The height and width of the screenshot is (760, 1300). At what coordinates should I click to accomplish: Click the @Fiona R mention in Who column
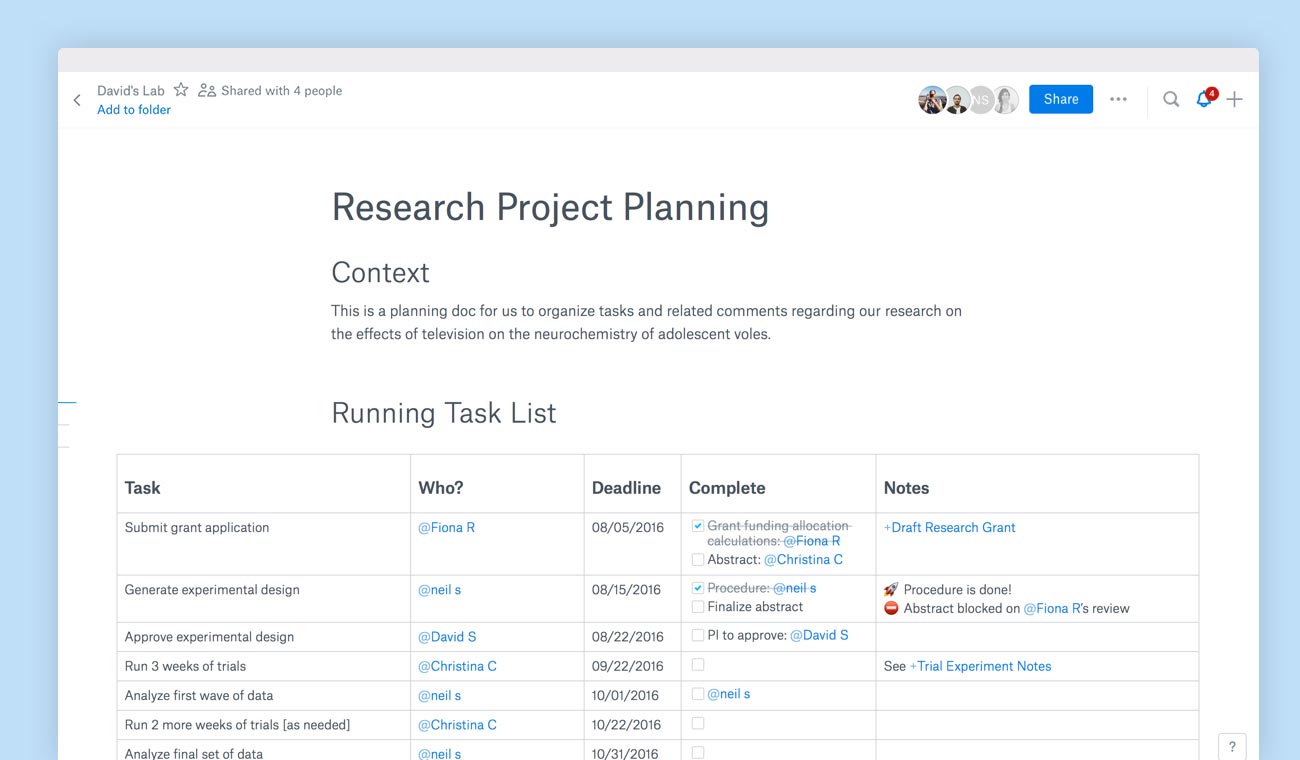click(446, 527)
